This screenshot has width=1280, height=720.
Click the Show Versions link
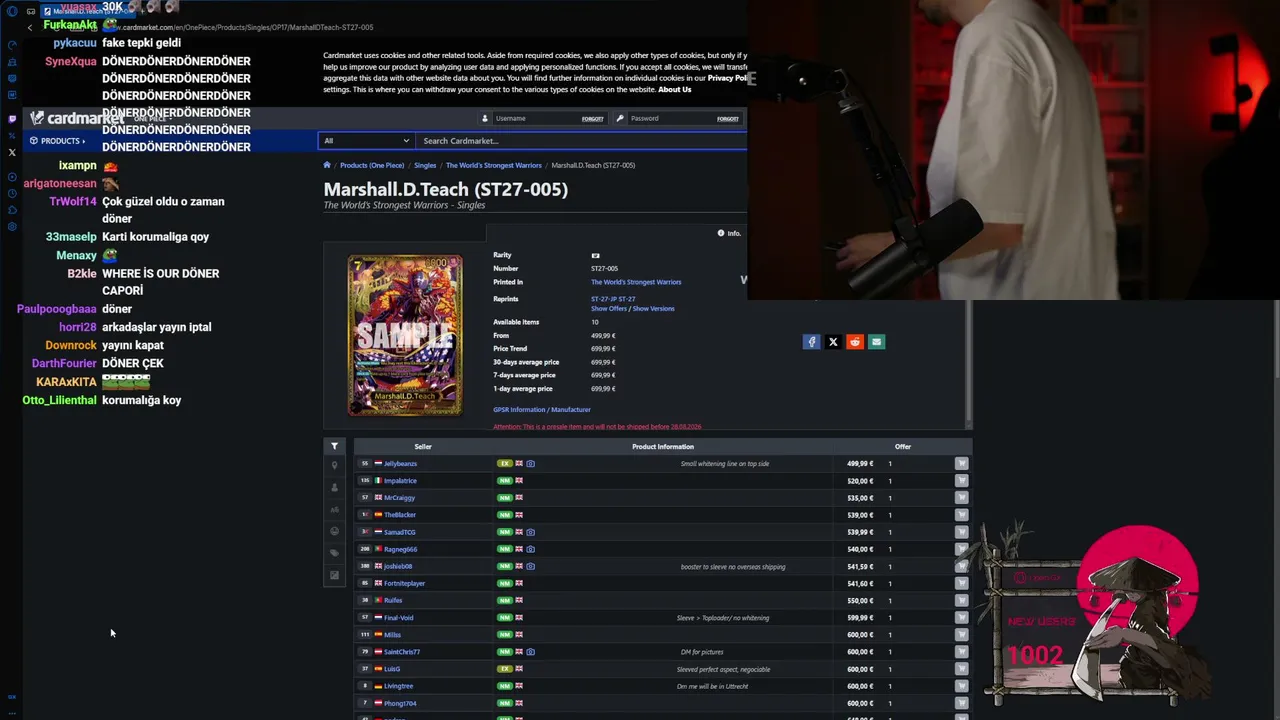coord(654,309)
